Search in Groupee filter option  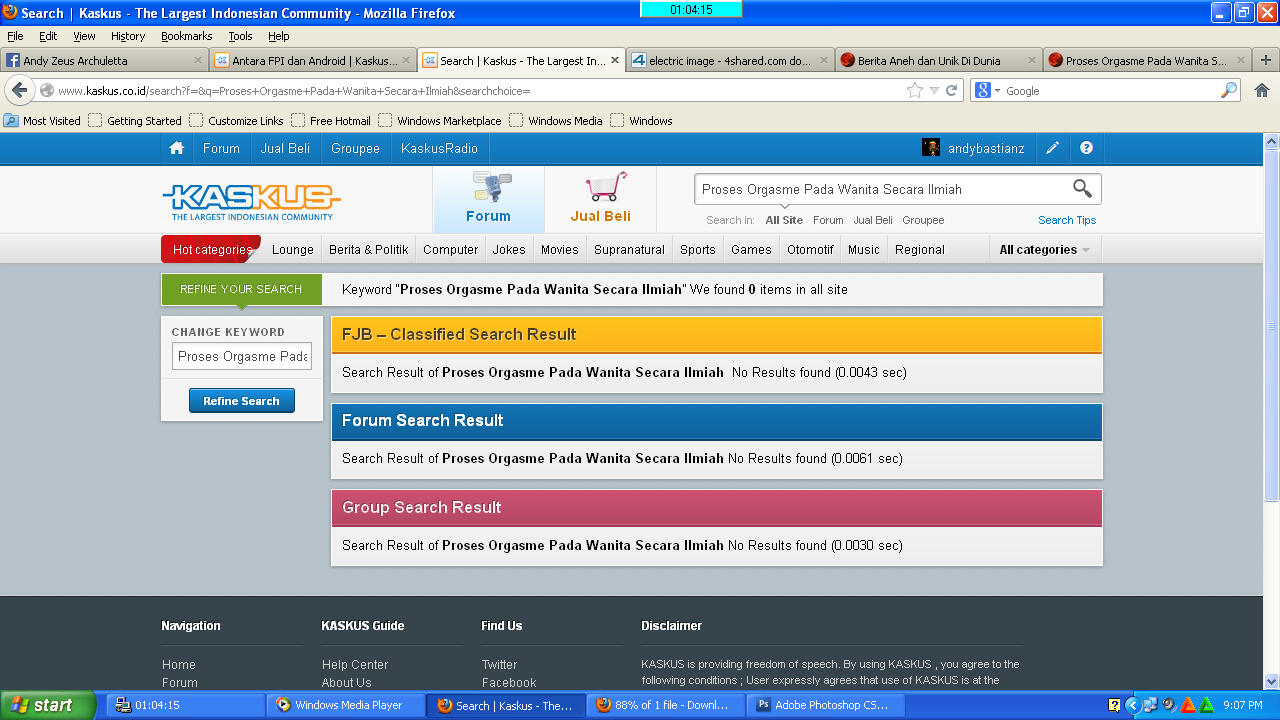923,220
